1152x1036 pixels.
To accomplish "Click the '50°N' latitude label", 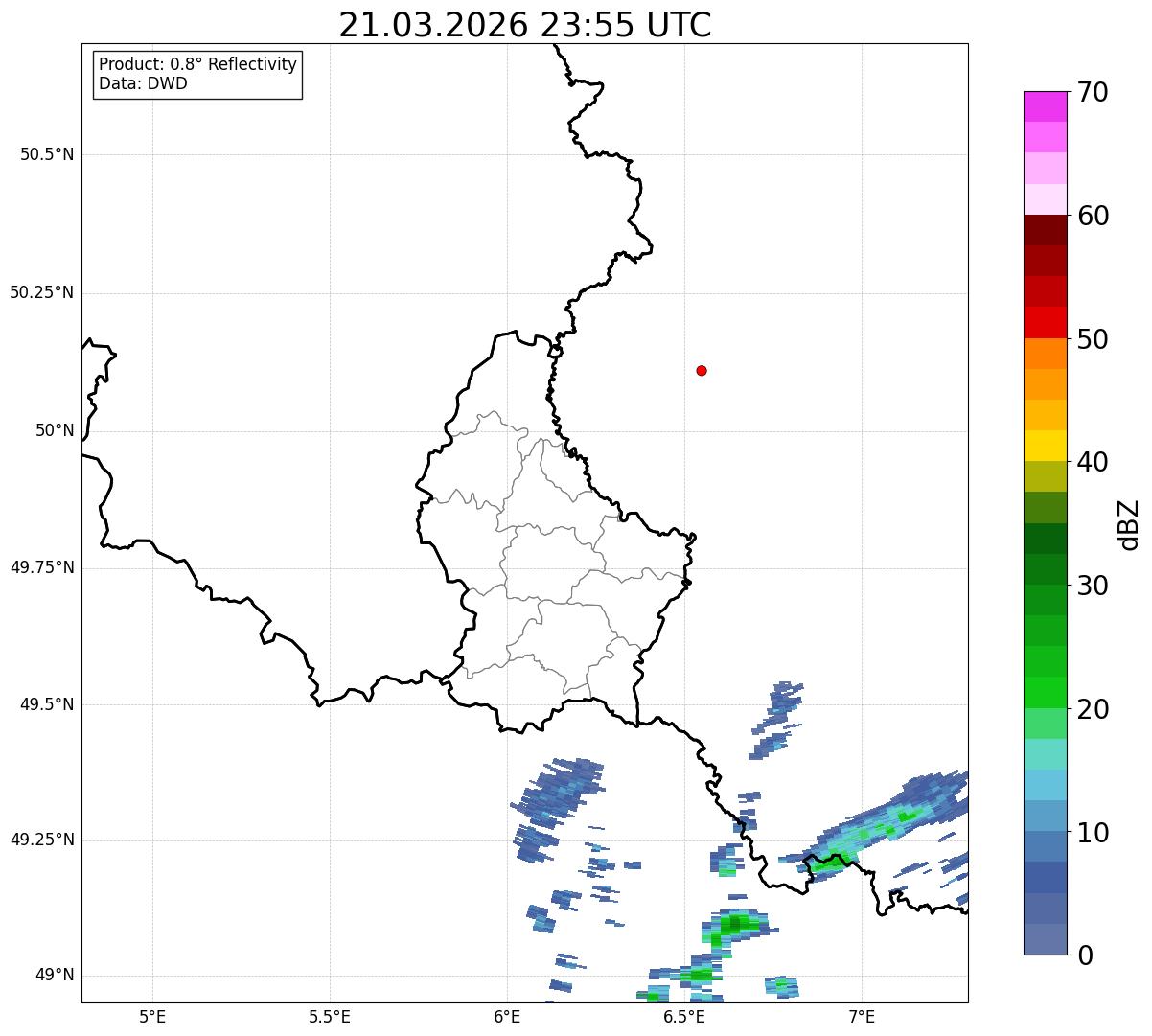I will [x=56, y=430].
